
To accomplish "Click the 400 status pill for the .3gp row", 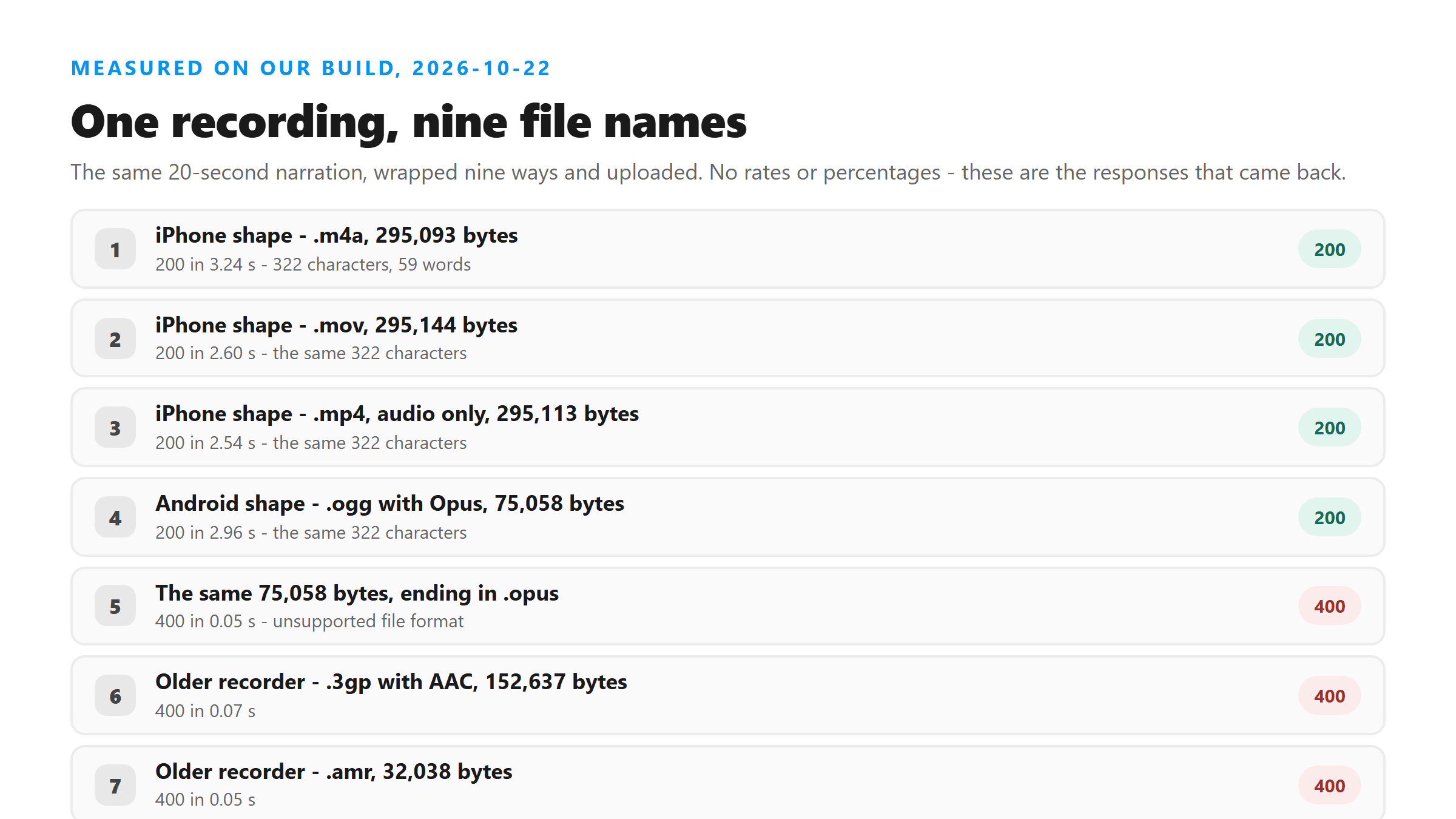I will click(x=1329, y=696).
